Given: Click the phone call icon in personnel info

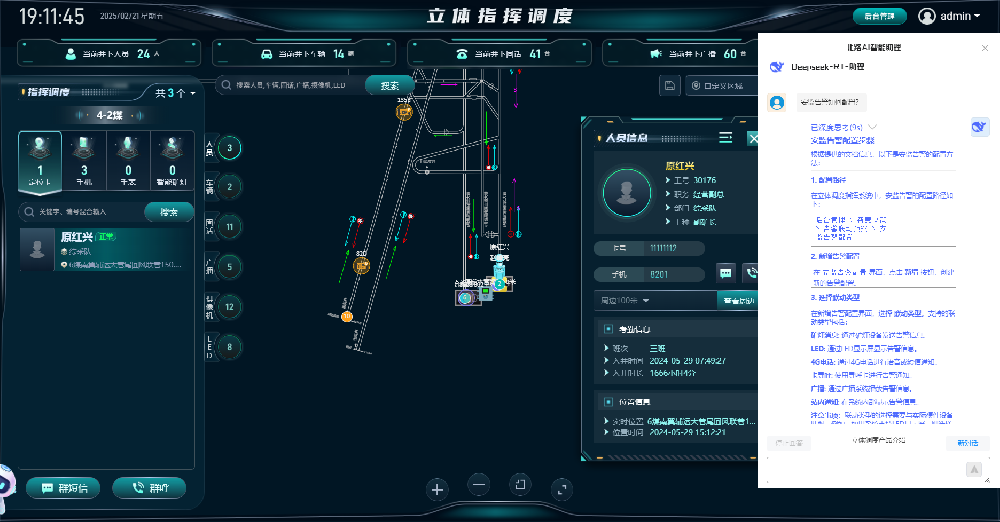Looking at the screenshot, I should [x=749, y=273].
